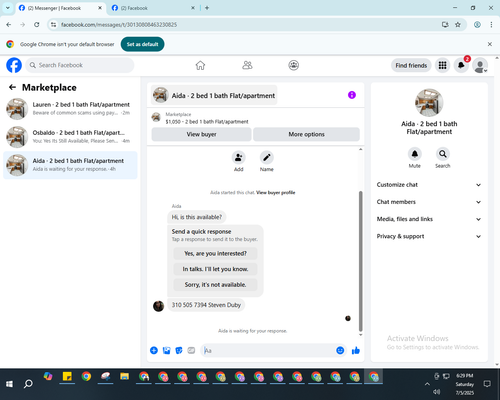Open File Explorer from taskbar
500x400 pixels.
pos(125,377)
